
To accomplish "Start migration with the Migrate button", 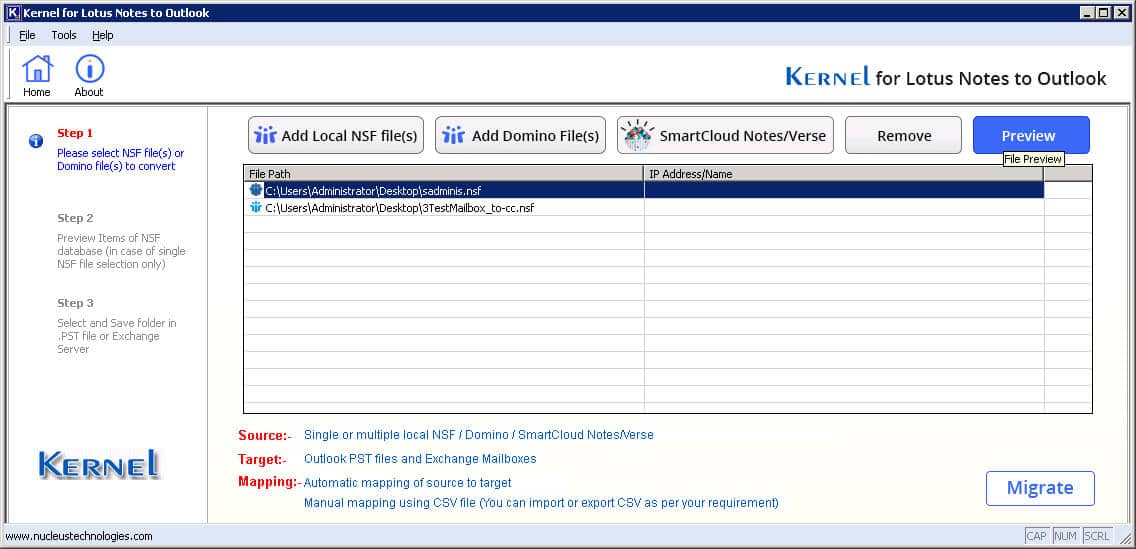I will point(1040,488).
